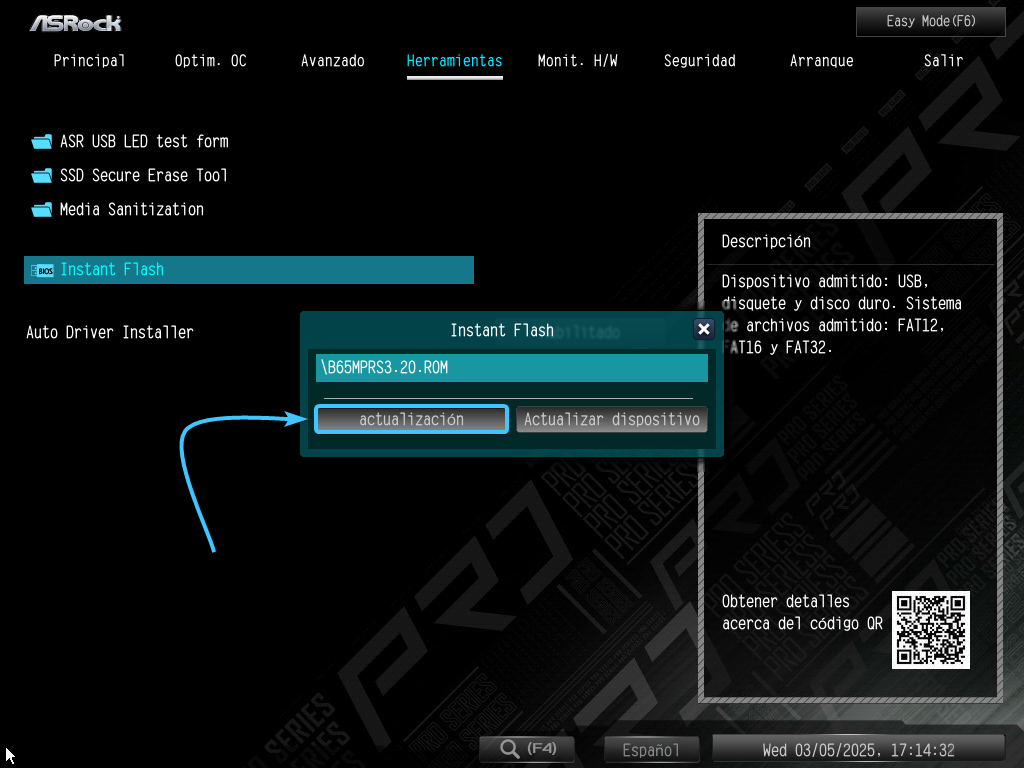Open ASR USB LED test form

[x=144, y=142]
